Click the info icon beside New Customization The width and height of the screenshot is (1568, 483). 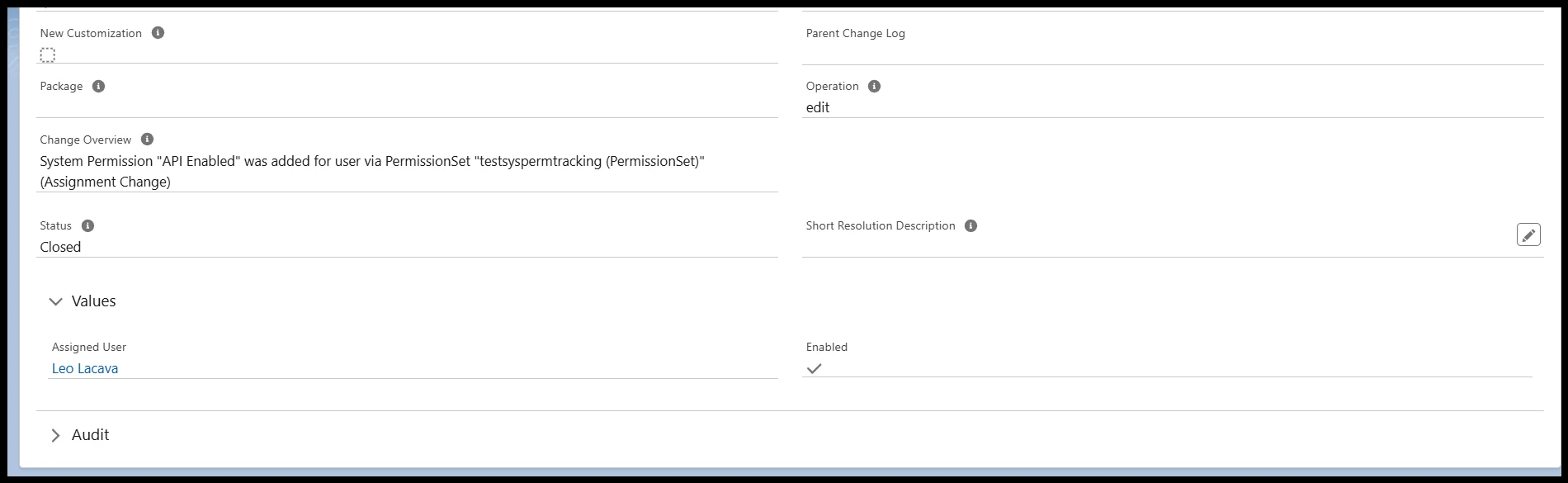click(158, 34)
